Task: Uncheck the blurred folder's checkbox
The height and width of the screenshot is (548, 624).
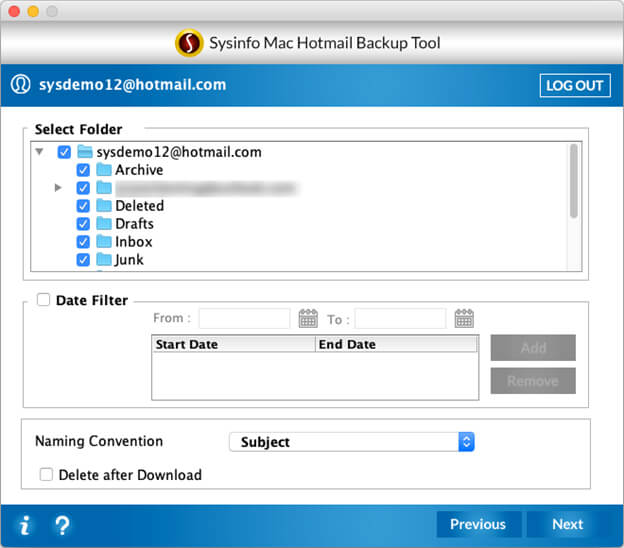Action: coord(83,188)
